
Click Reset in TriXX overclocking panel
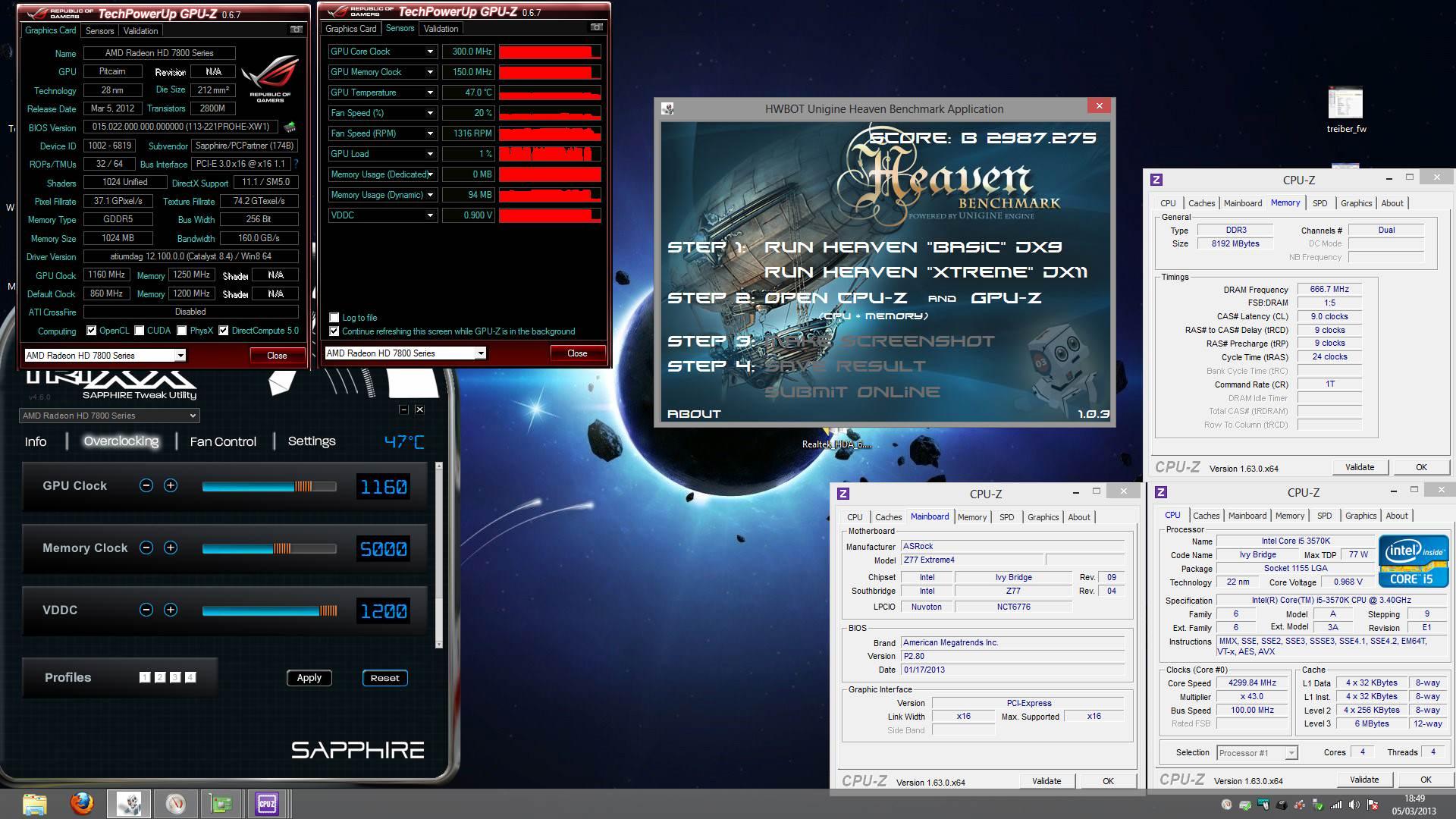coord(384,678)
